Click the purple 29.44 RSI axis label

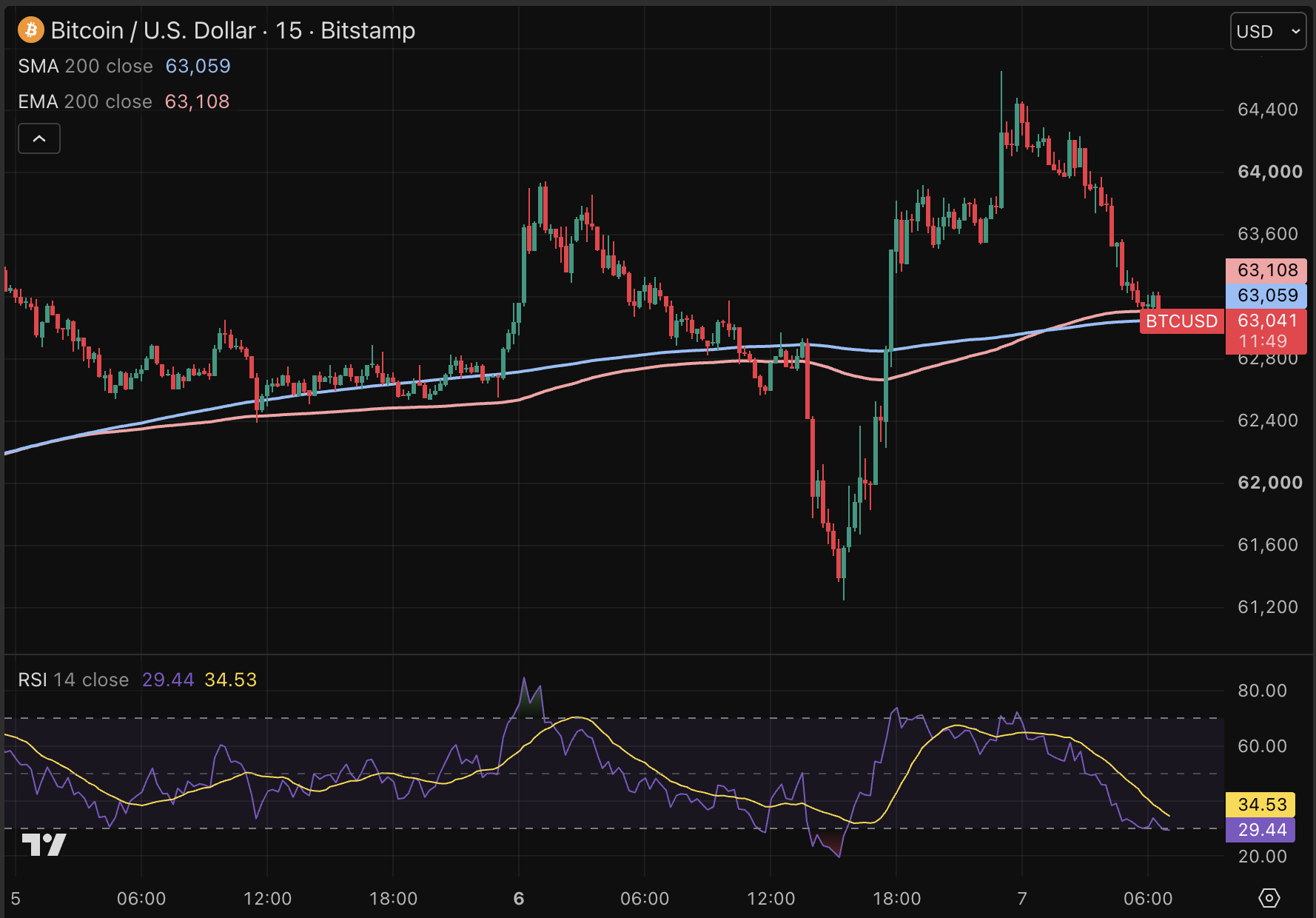point(1260,830)
